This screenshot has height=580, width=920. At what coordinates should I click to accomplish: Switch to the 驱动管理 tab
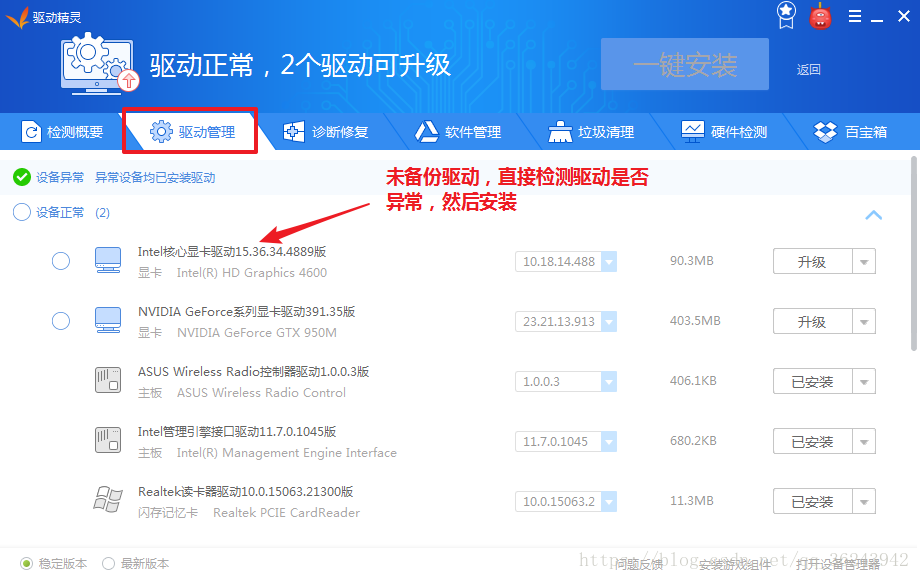(192, 132)
